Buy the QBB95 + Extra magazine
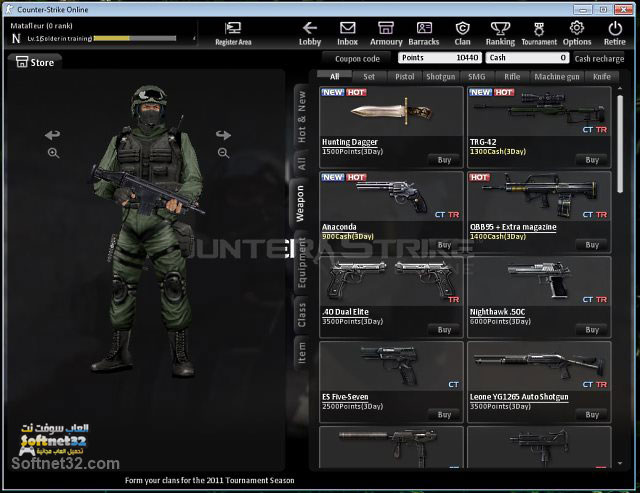This screenshot has width=640, height=493. click(592, 245)
